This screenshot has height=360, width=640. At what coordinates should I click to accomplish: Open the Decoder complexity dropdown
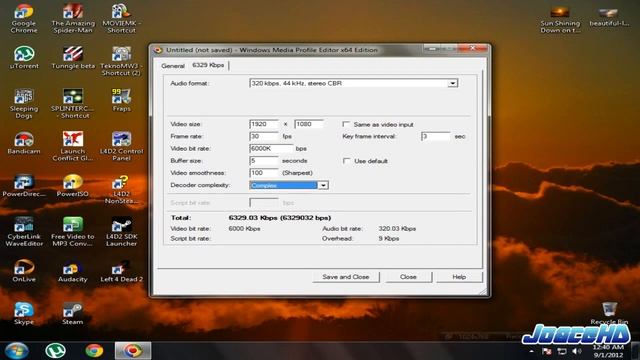[x=323, y=185]
